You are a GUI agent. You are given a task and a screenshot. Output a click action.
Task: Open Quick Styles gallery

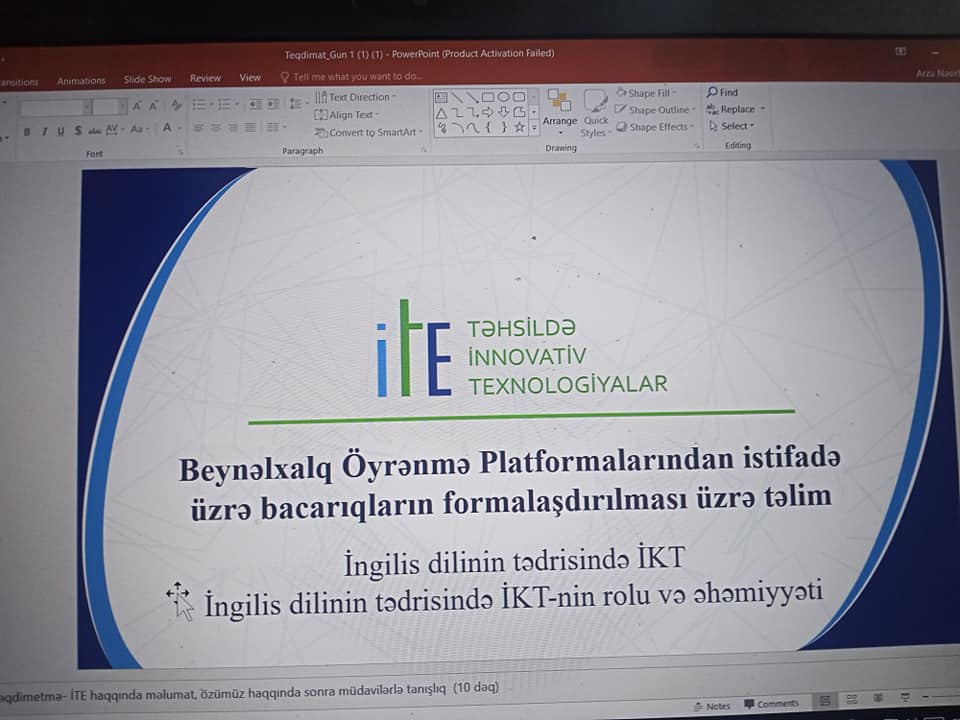(x=594, y=113)
